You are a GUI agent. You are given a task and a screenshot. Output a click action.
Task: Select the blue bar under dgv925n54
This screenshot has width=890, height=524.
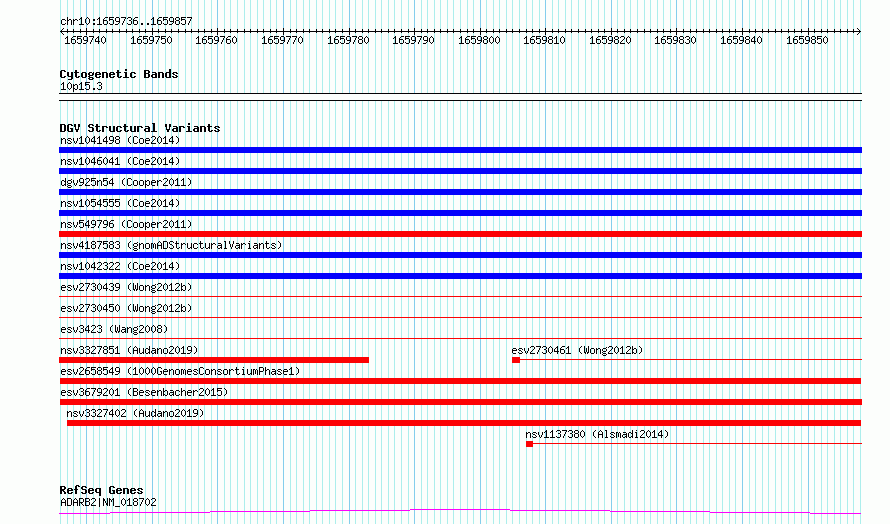click(x=460, y=192)
